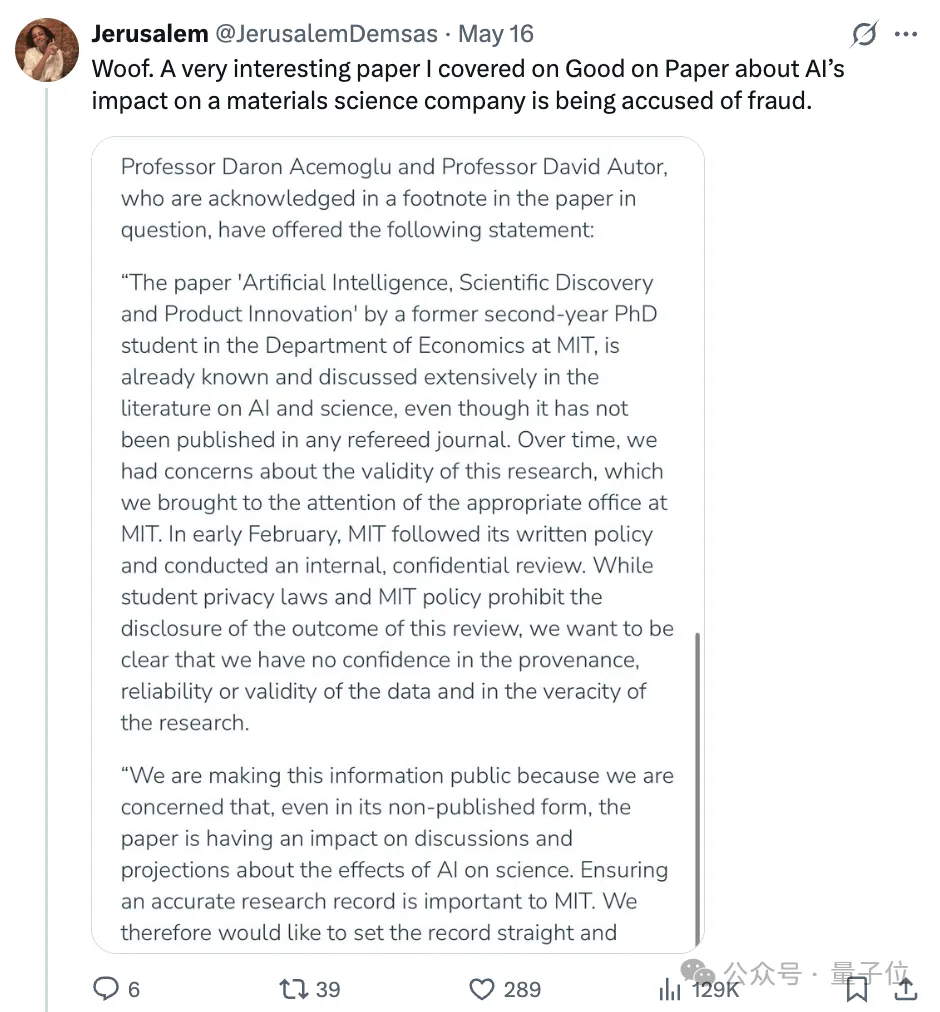Click the repost arrows icon

tap(294, 989)
